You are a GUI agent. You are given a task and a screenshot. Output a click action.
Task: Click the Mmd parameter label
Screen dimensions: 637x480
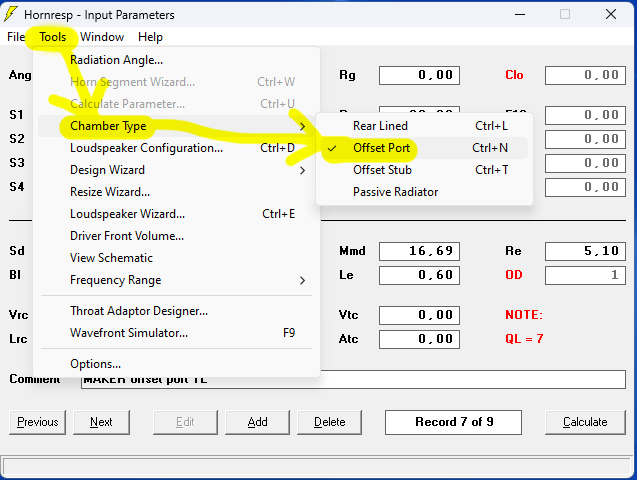[352, 251]
